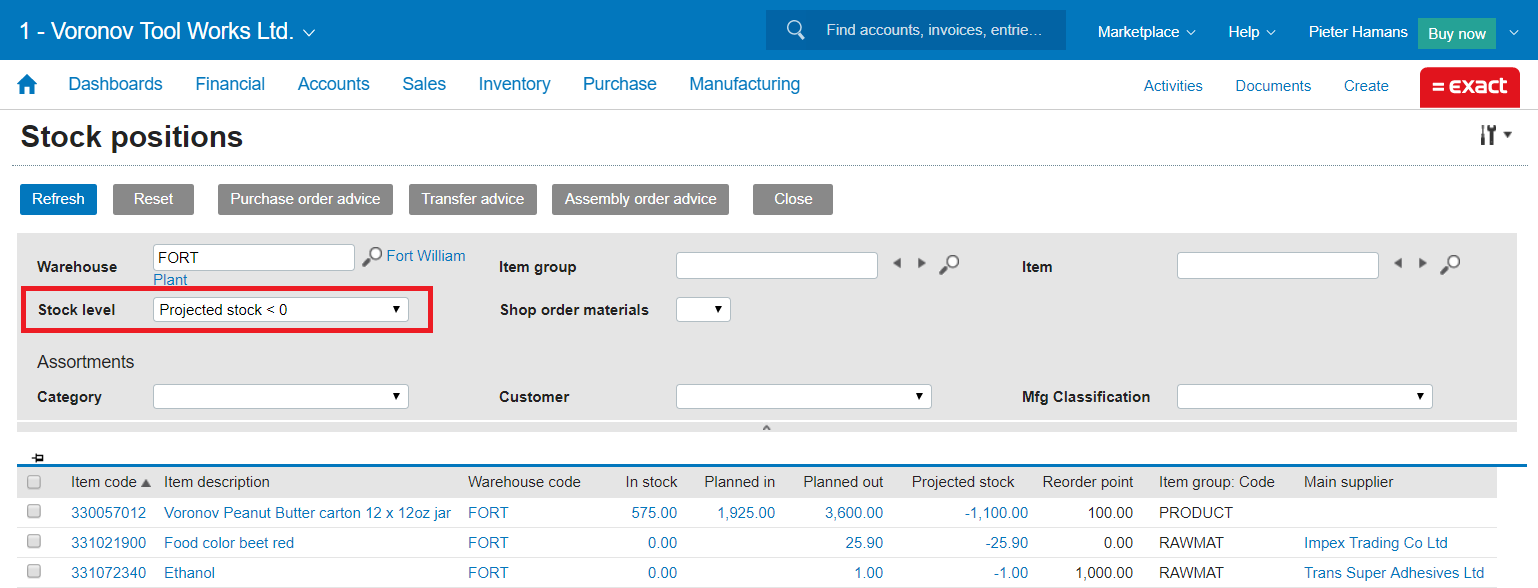Open the Shop order materials dropdown
Screen dimensions: 1538x588
click(x=703, y=310)
